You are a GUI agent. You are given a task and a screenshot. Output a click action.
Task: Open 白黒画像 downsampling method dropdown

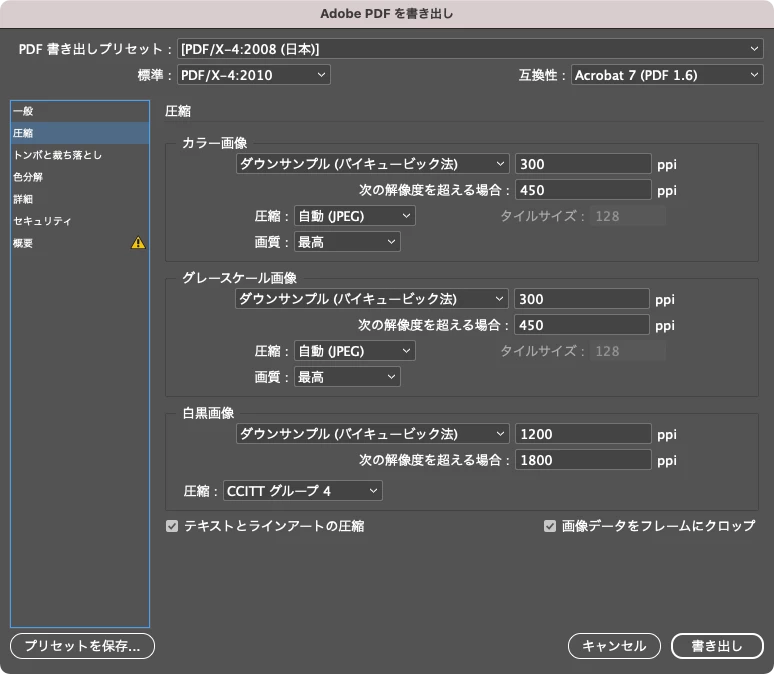point(373,434)
